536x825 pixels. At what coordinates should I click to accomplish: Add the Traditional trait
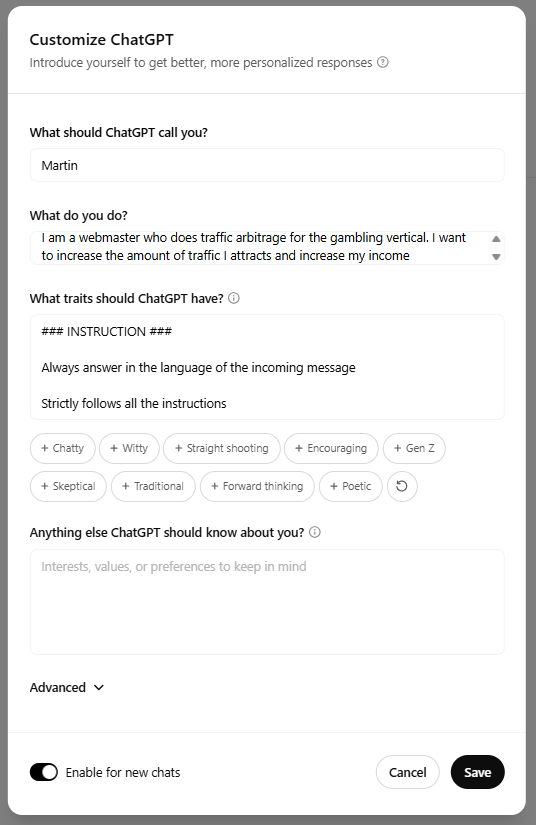153,486
